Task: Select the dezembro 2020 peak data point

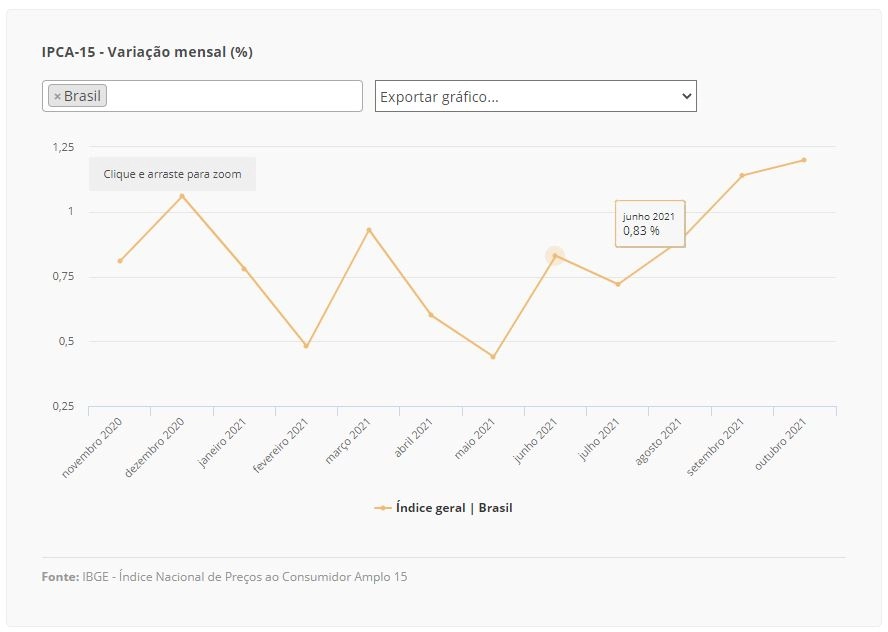Action: click(x=182, y=196)
